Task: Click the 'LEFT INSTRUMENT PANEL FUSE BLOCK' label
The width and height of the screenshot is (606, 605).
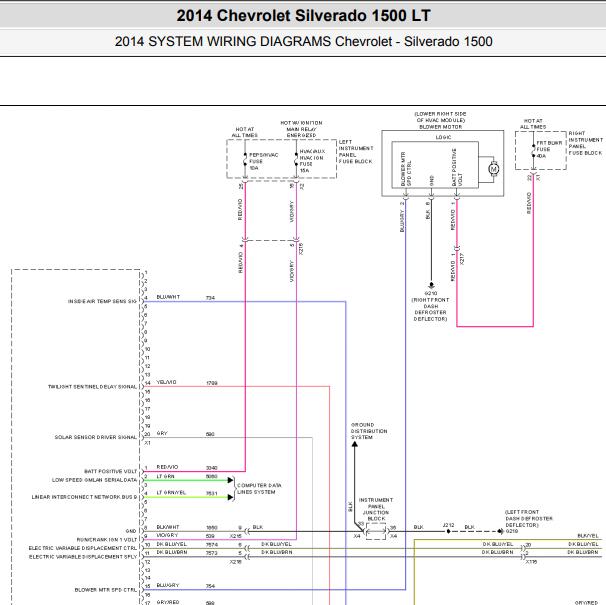Action: [356, 152]
